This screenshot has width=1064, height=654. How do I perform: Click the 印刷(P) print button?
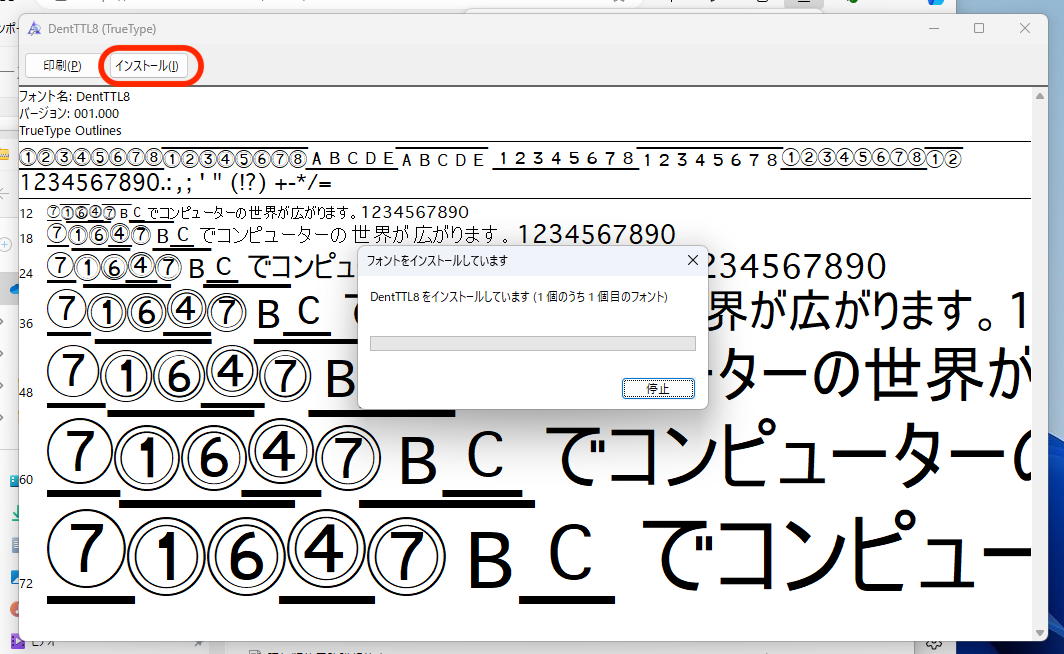[62, 66]
